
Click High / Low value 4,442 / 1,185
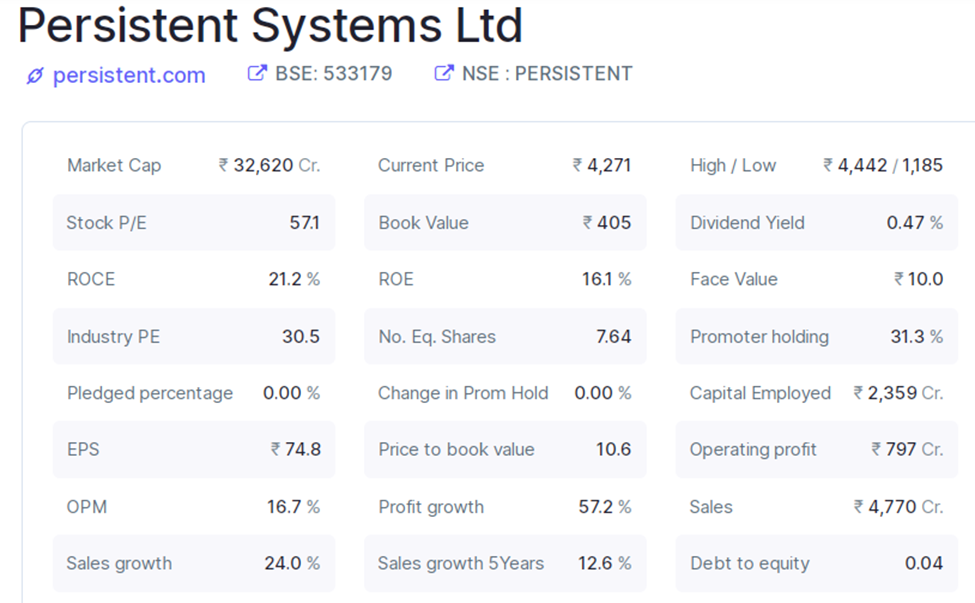(x=883, y=165)
